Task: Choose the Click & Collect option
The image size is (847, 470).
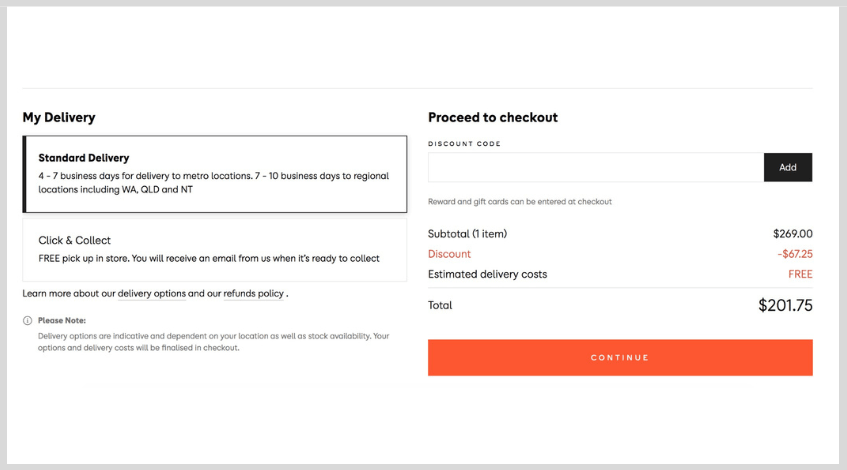Action: click(214, 250)
